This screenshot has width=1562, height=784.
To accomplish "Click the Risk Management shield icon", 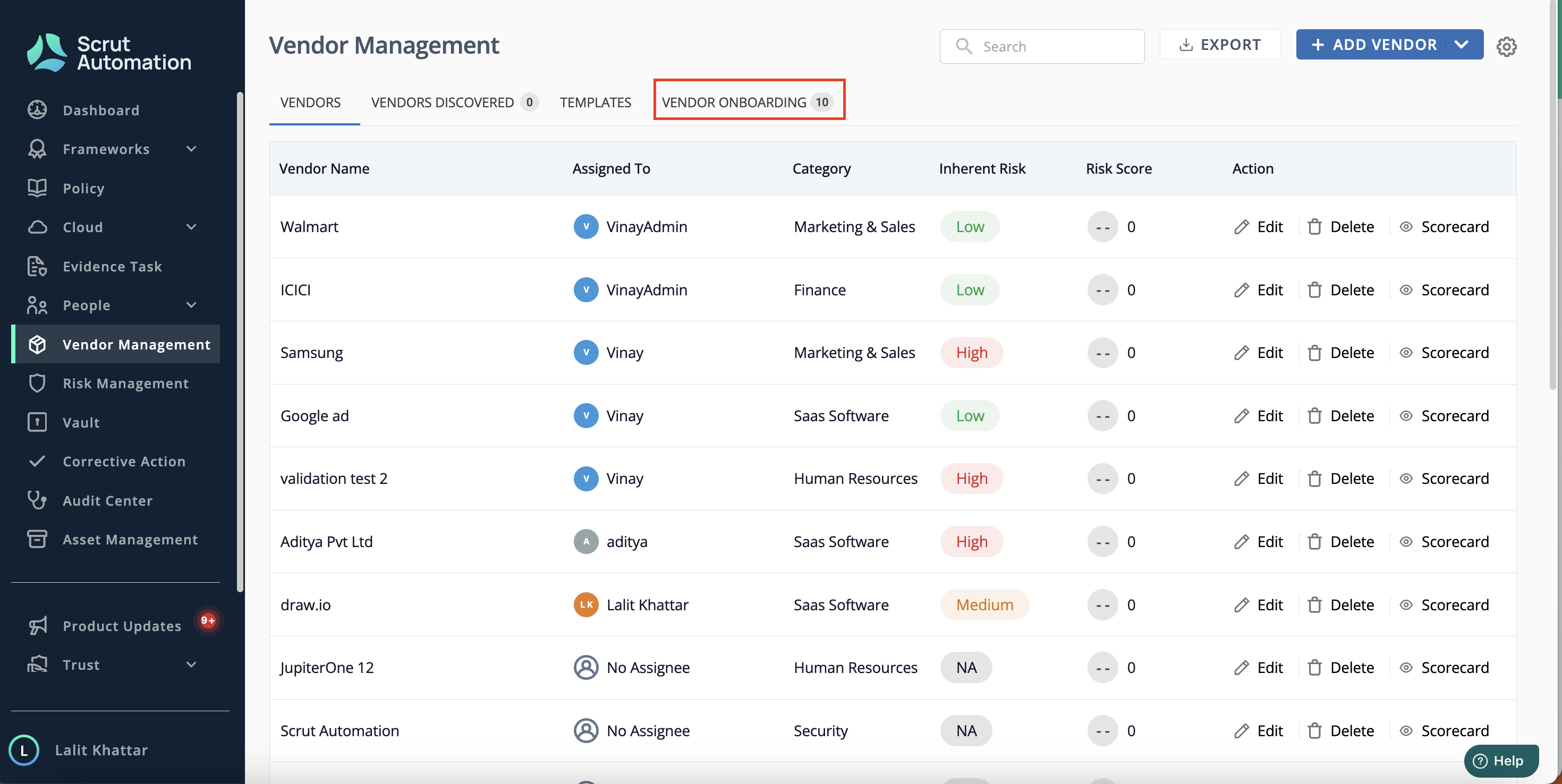I will (37, 383).
